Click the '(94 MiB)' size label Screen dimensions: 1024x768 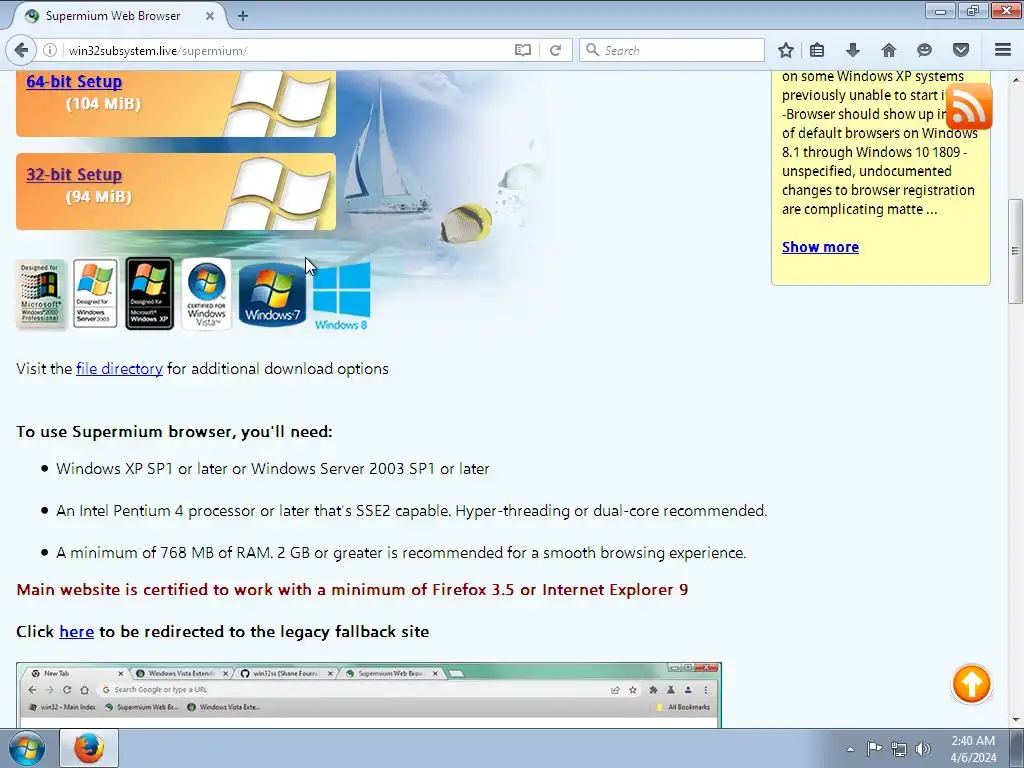(x=99, y=197)
